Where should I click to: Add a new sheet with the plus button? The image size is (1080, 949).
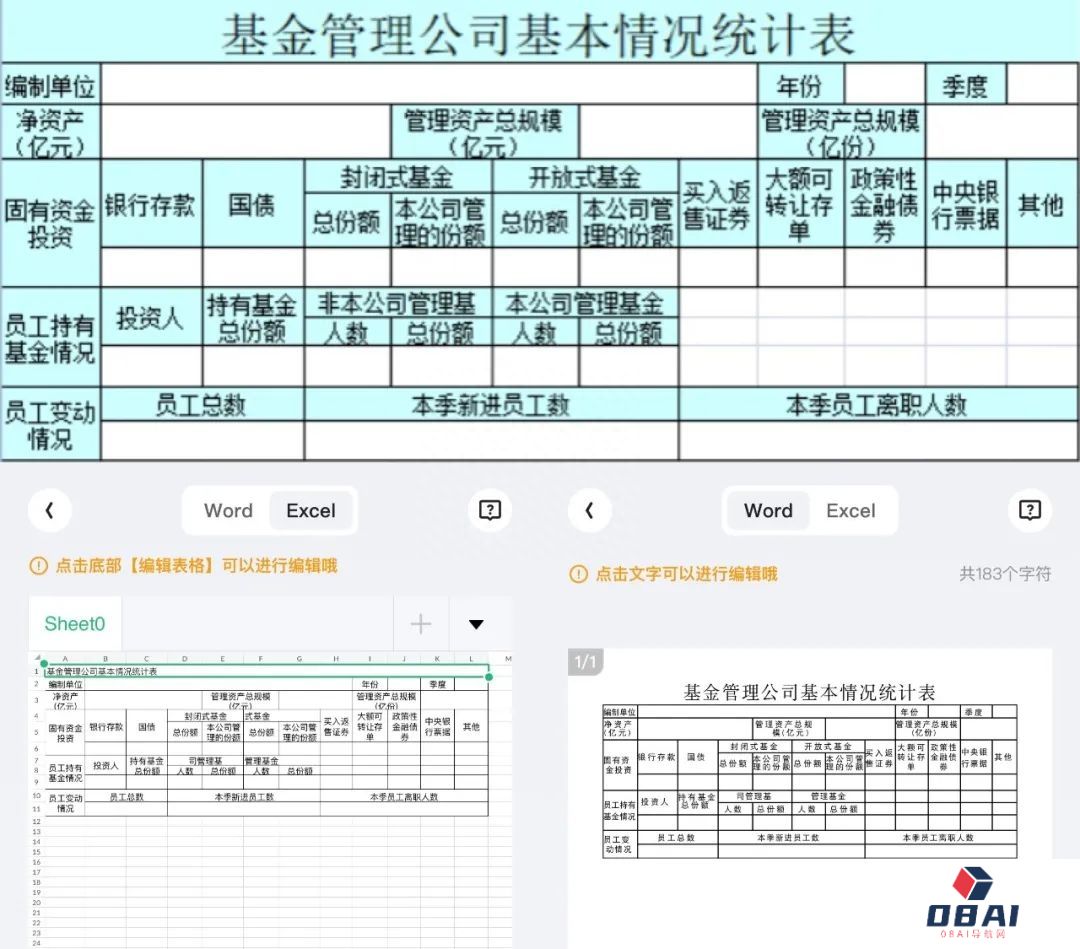[421, 624]
